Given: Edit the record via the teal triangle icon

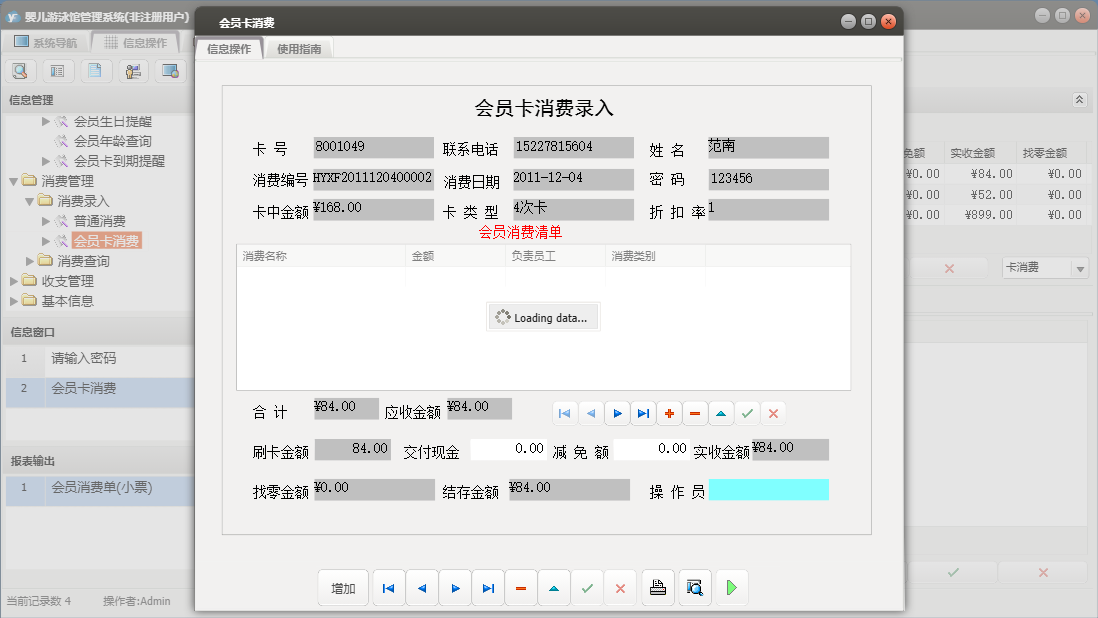Looking at the screenshot, I should [721, 412].
